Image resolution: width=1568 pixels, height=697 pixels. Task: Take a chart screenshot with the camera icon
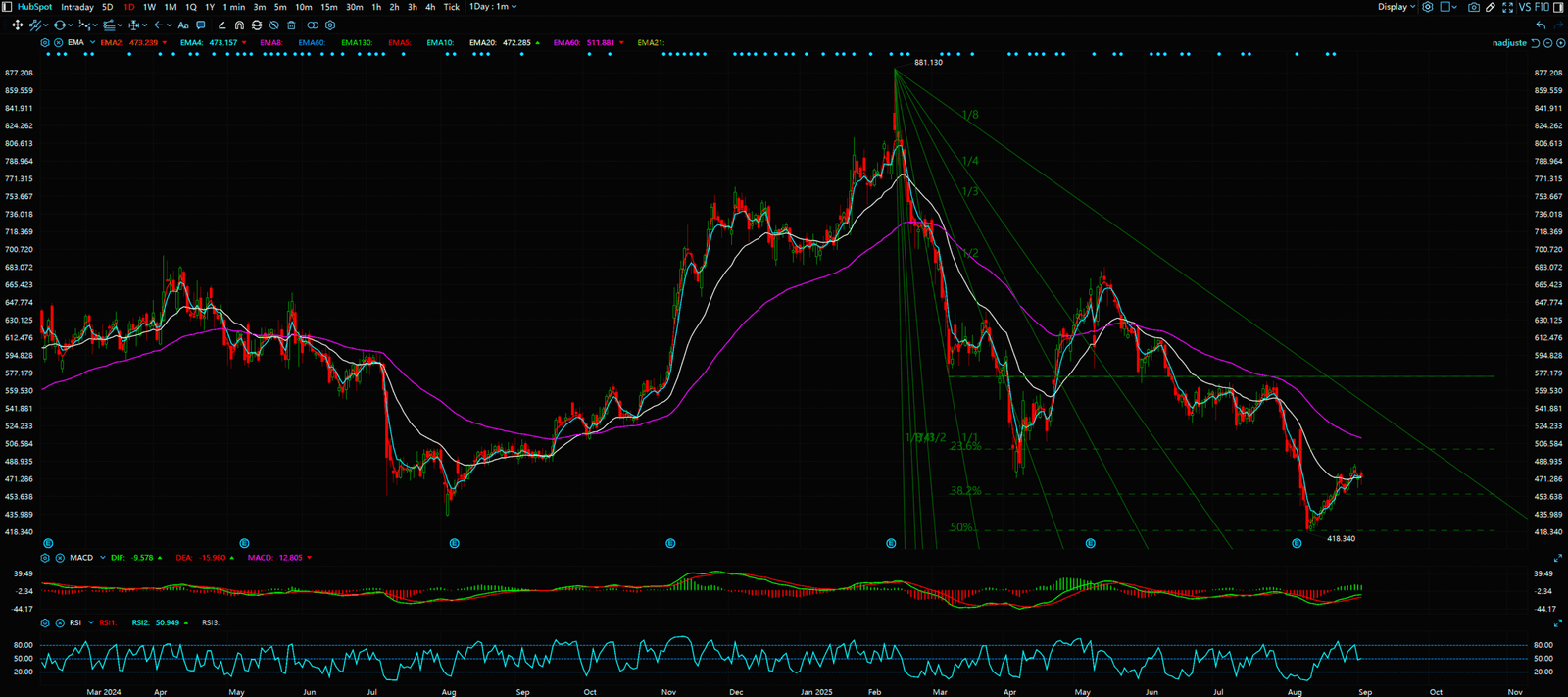1473,7
